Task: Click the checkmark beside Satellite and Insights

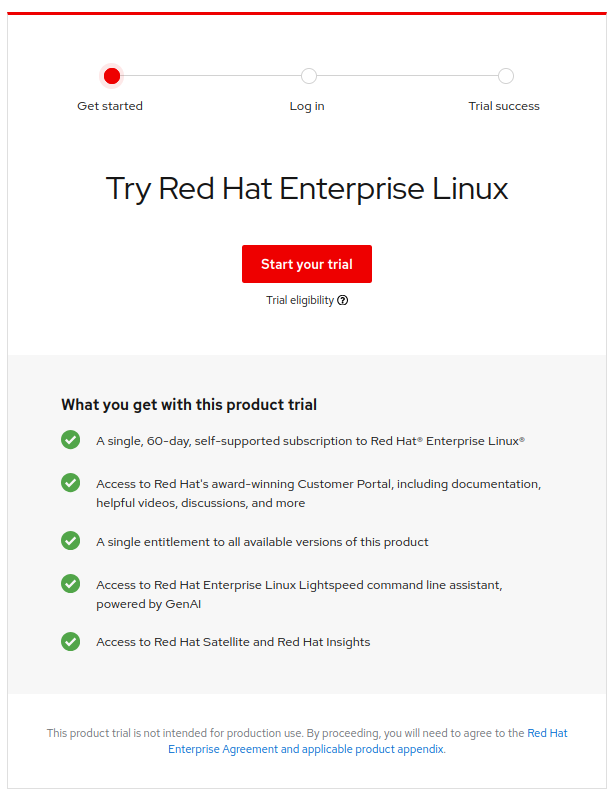Action: pyautogui.click(x=70, y=642)
